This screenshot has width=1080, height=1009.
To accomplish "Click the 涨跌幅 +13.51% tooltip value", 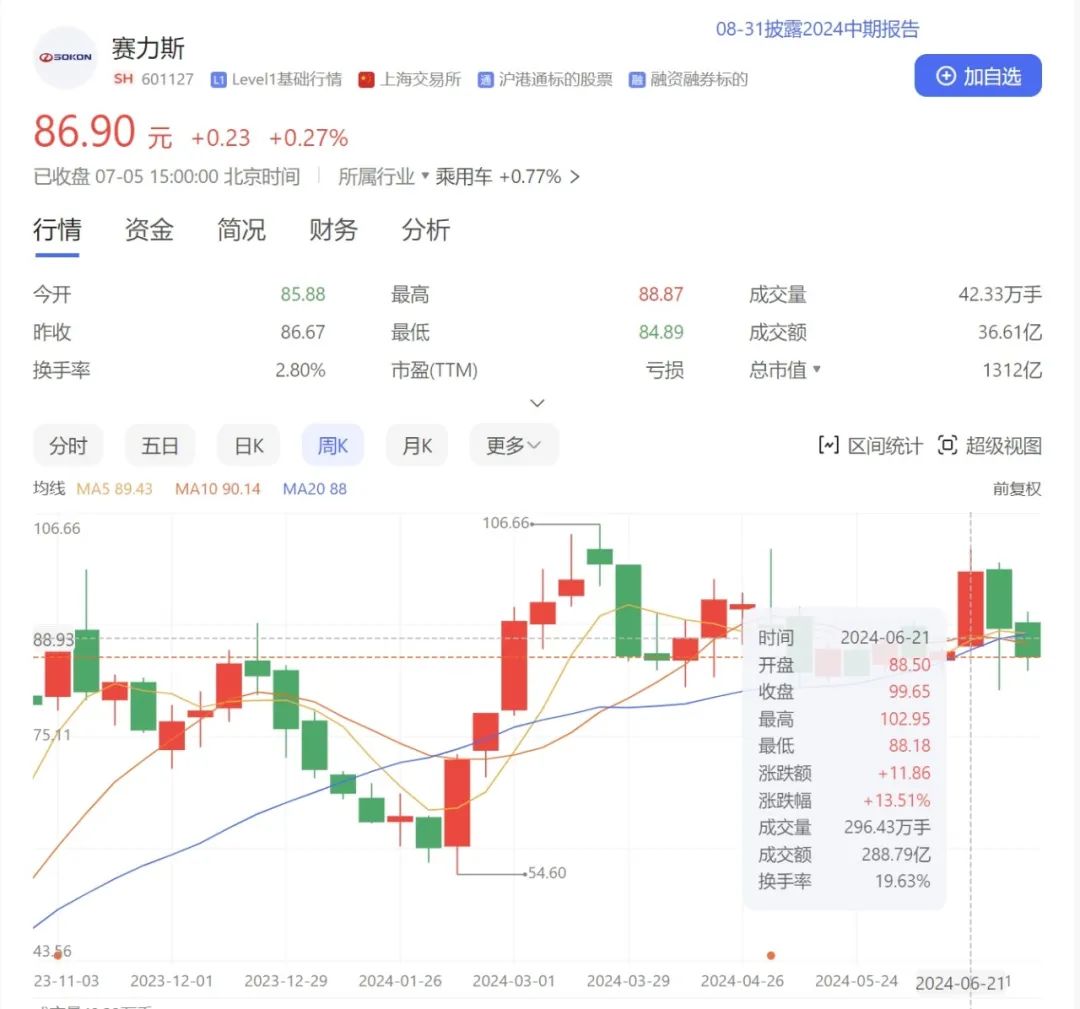I will point(897,800).
